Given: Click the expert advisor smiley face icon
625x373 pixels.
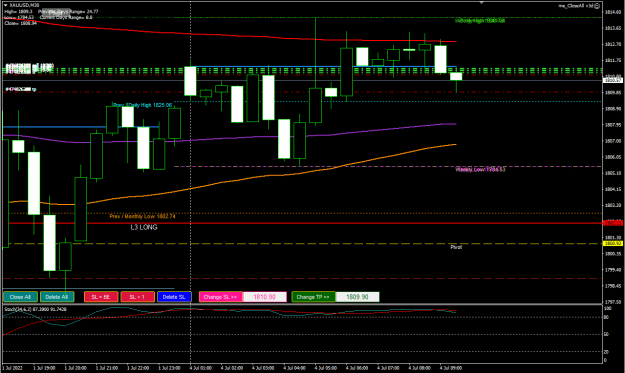Looking at the screenshot, I should coord(597,6).
